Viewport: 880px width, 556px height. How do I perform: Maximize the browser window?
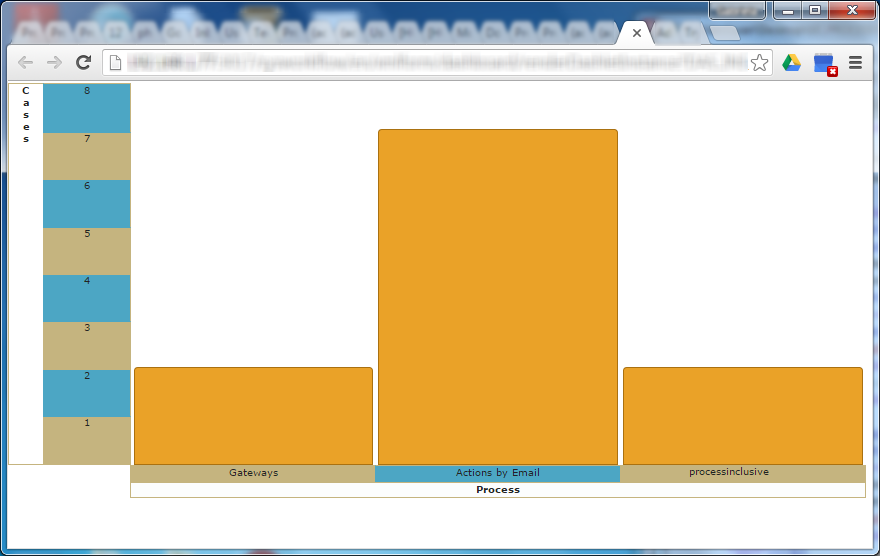pyautogui.click(x=815, y=10)
